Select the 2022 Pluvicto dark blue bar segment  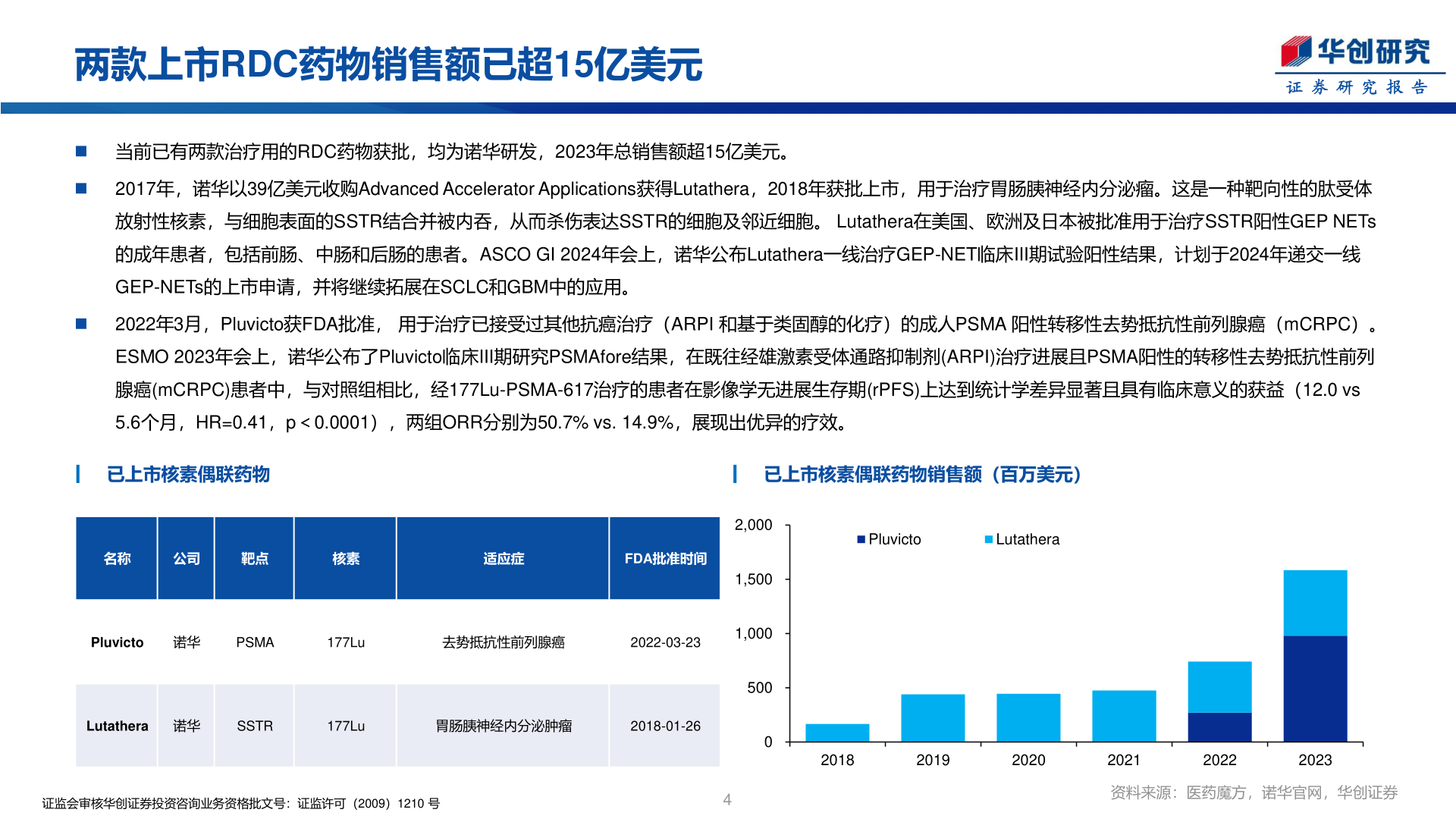click(1219, 727)
